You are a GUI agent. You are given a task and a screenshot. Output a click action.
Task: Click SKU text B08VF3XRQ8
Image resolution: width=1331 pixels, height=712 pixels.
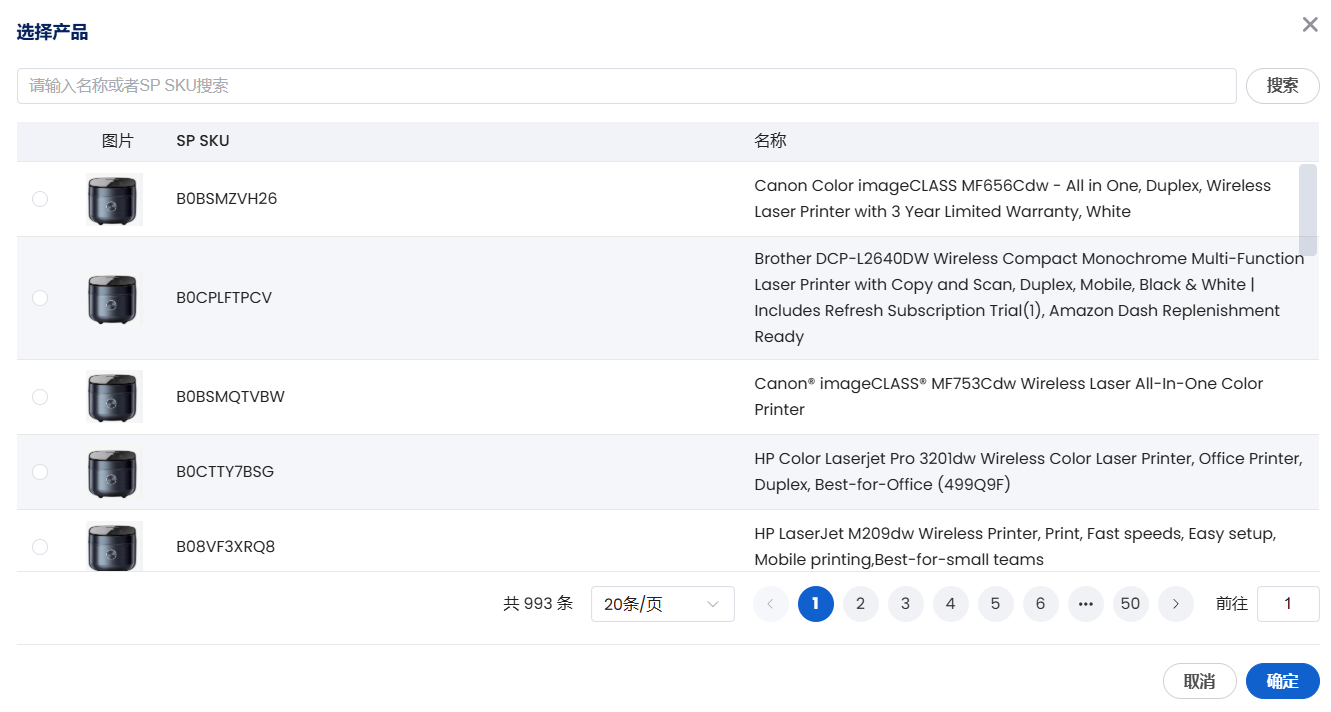point(226,547)
